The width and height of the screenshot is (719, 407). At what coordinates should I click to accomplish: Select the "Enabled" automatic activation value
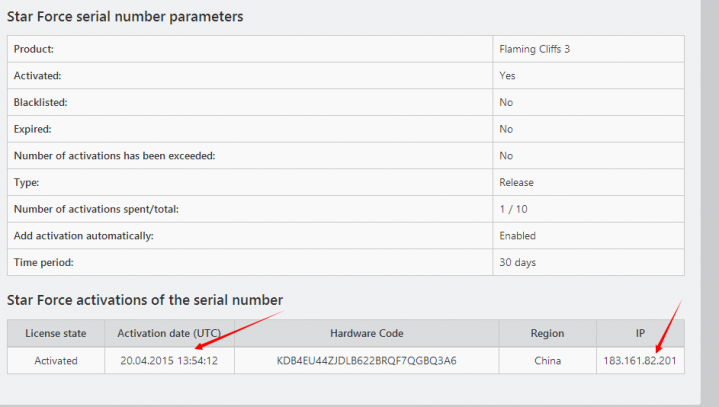517,236
